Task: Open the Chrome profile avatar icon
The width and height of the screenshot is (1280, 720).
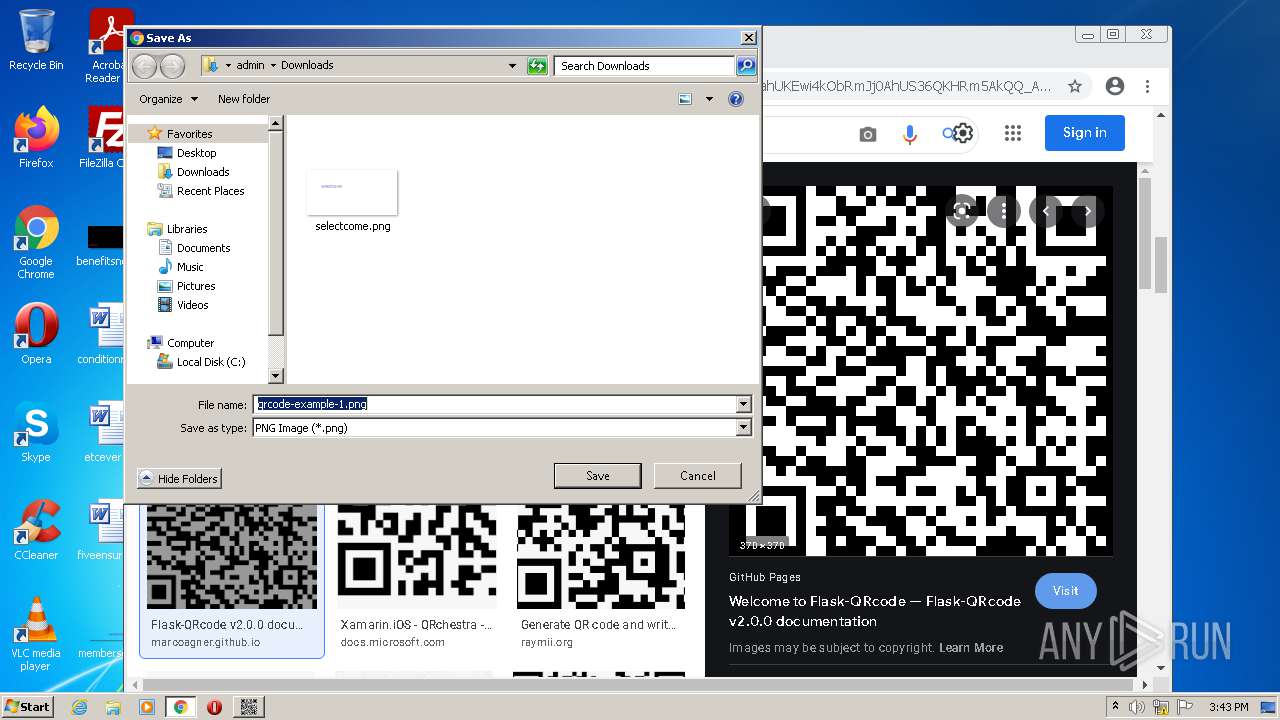Action: [x=1115, y=86]
